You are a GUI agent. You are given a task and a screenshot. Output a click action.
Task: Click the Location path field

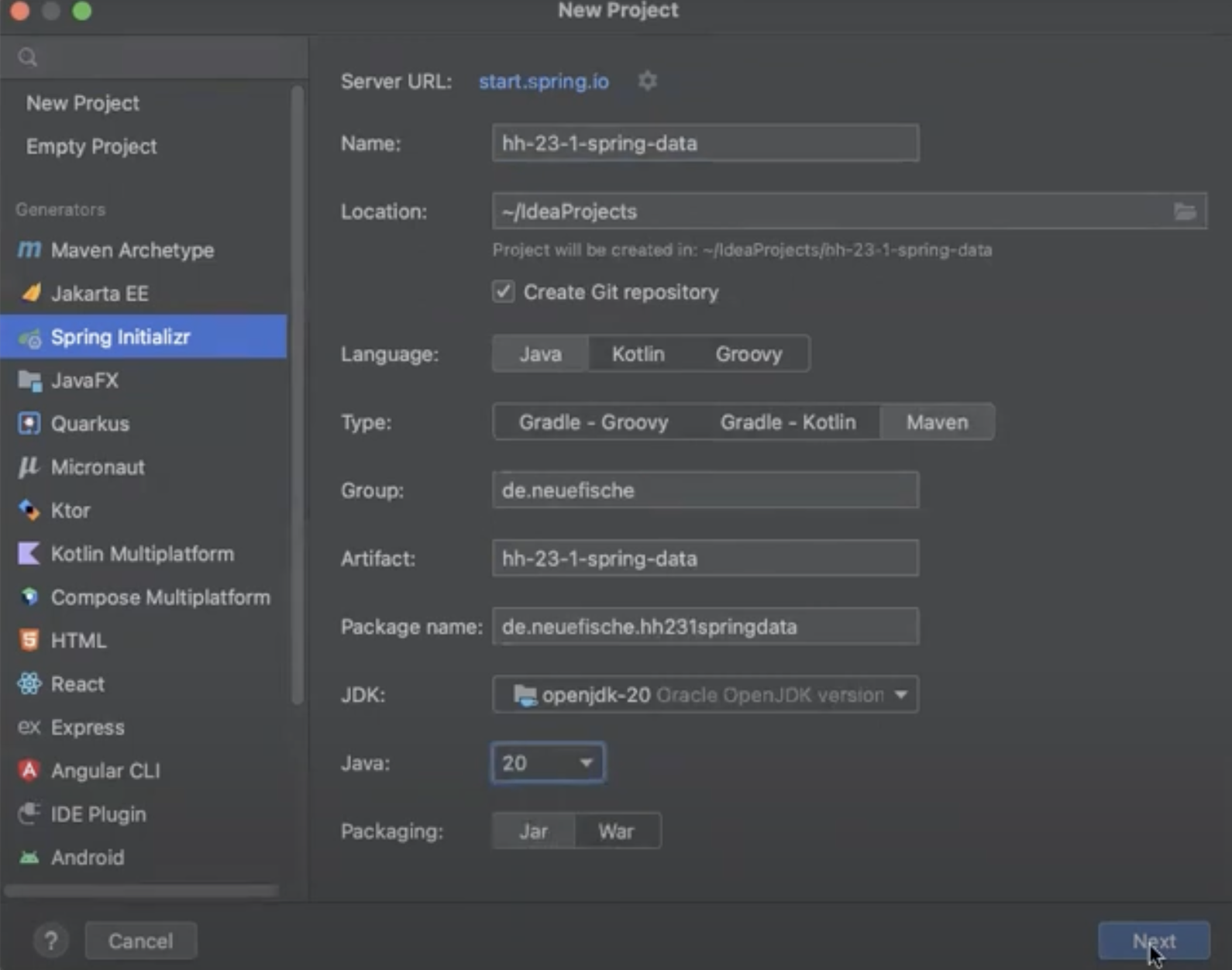849,212
